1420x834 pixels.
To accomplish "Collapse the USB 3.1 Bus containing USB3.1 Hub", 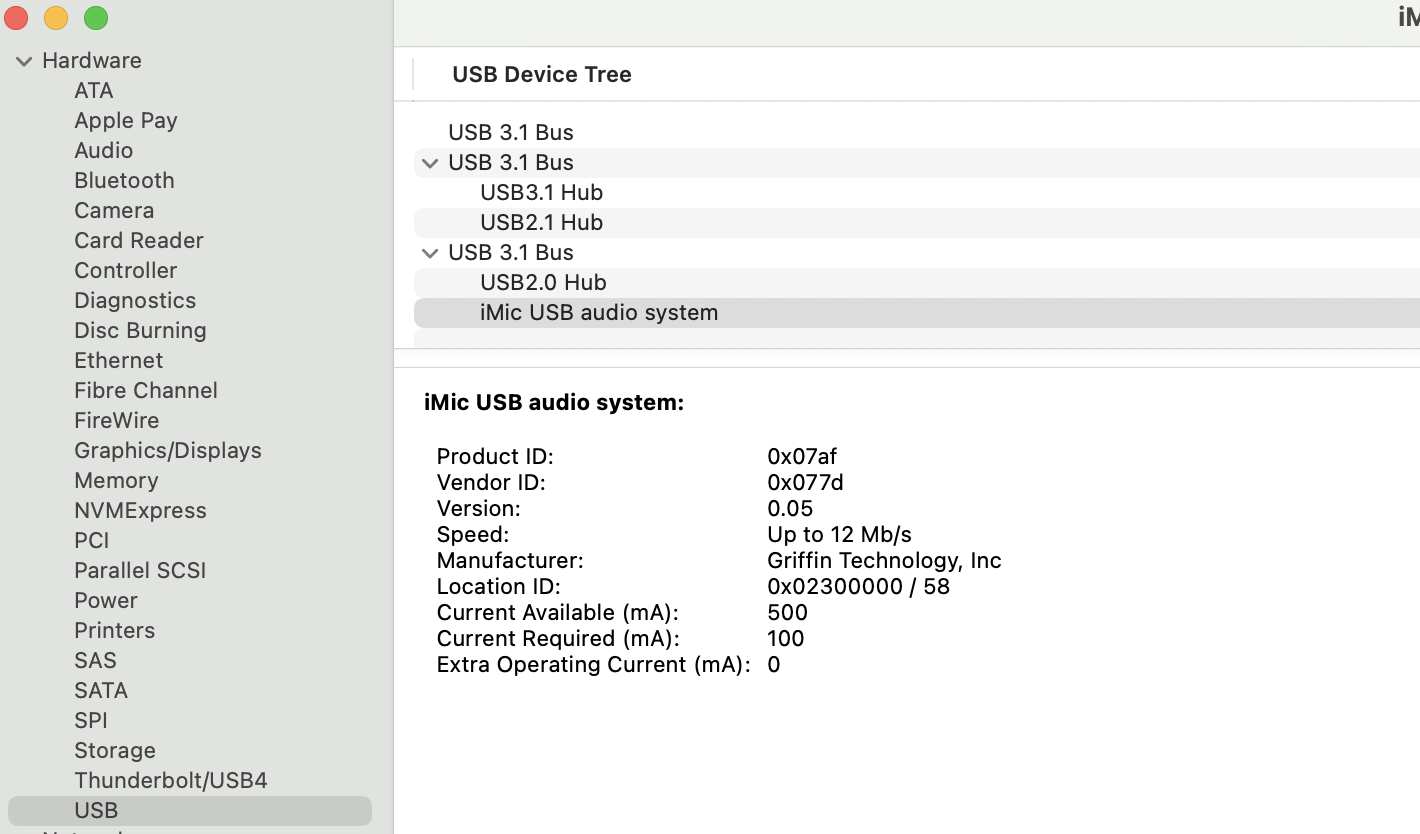I will (430, 163).
